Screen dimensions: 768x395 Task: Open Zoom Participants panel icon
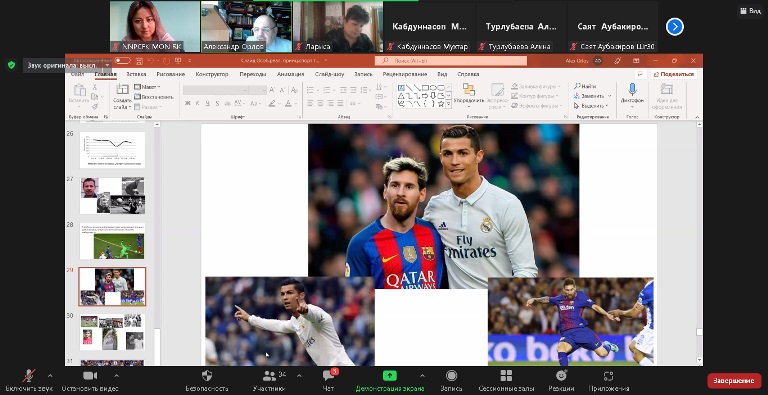click(x=269, y=376)
